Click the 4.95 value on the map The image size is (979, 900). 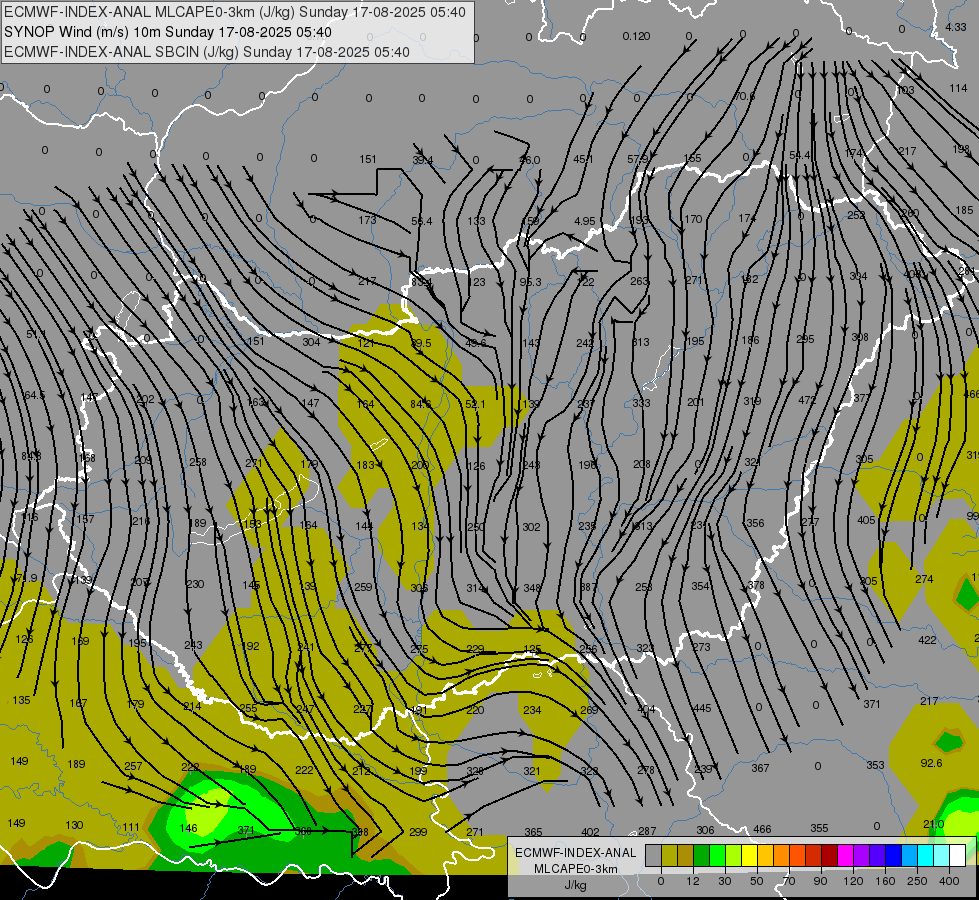click(x=585, y=221)
